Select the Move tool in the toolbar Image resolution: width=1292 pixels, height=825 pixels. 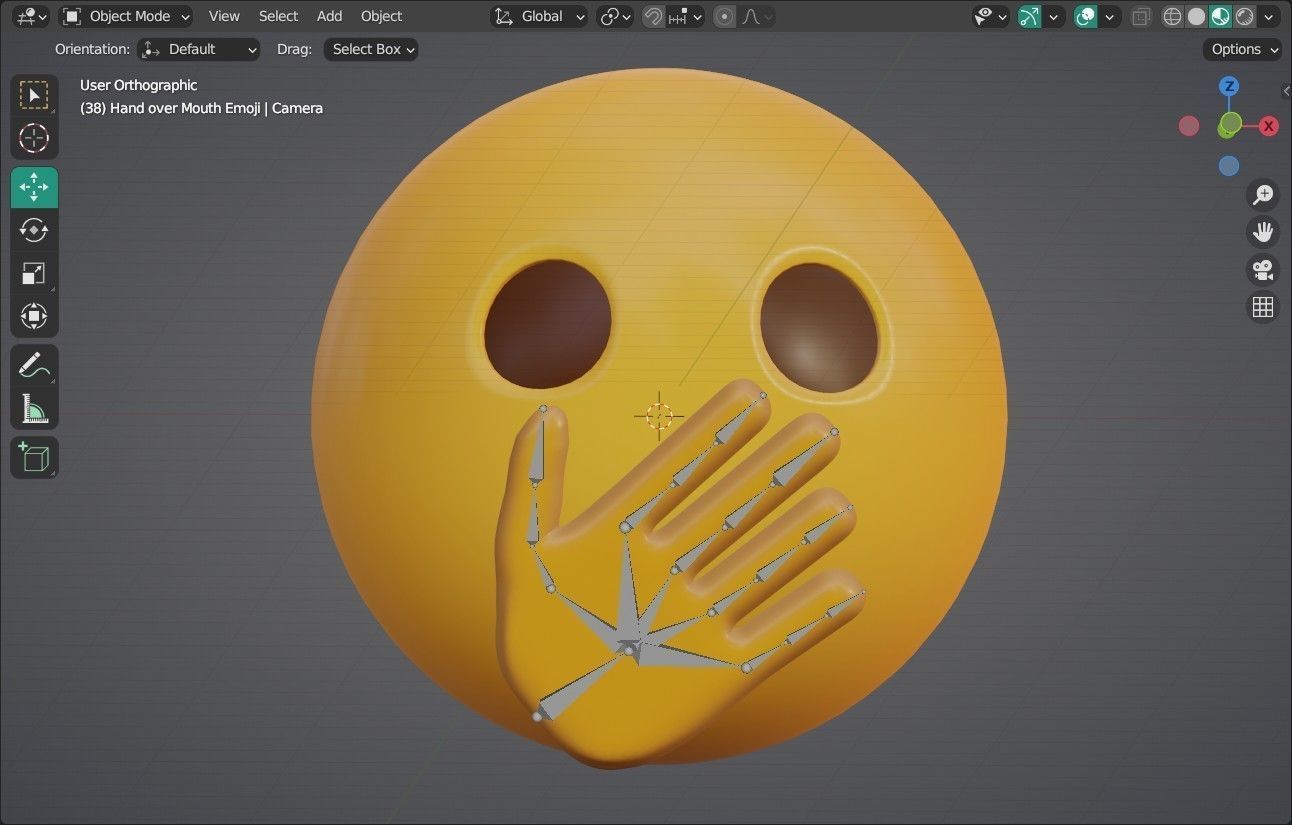34,186
